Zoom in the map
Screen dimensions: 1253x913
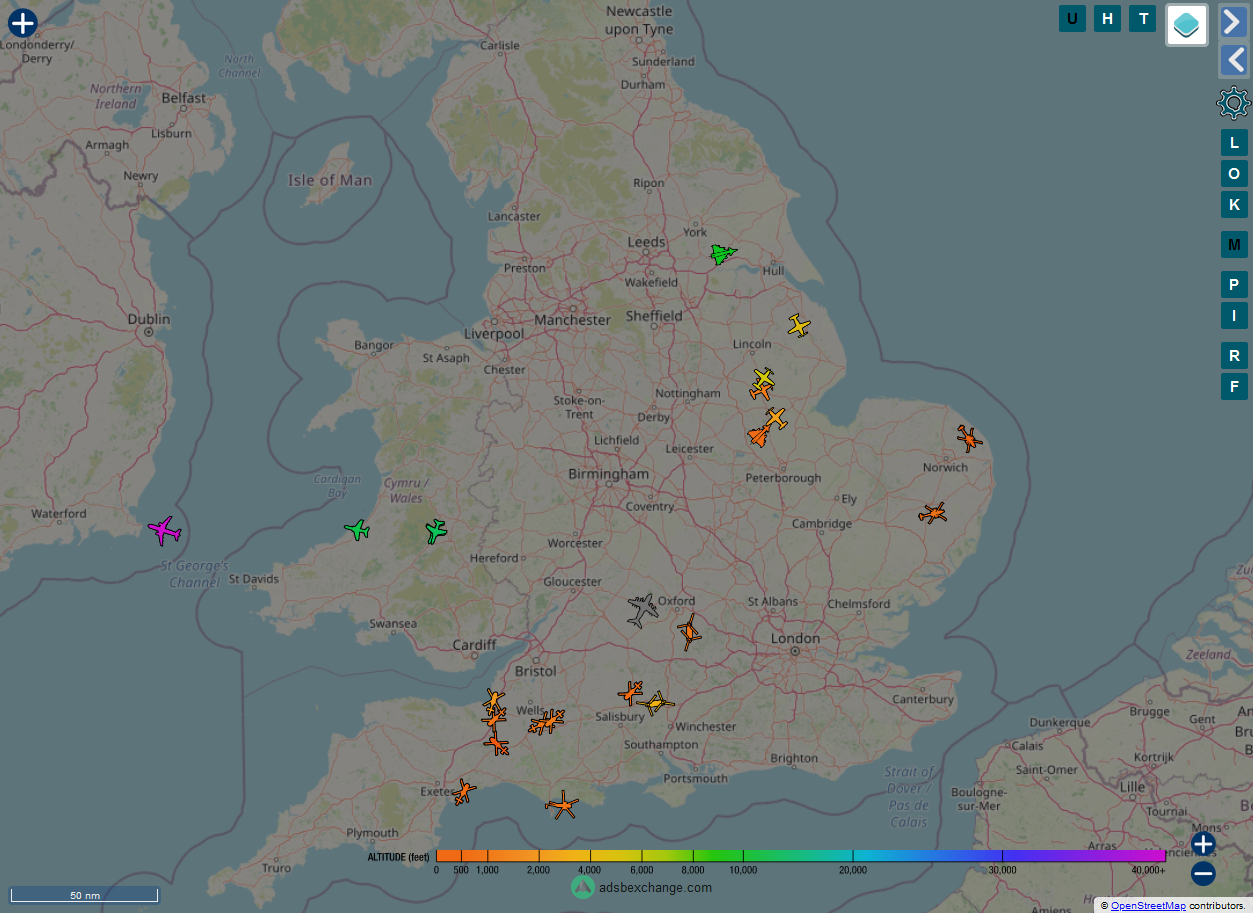[x=1203, y=844]
